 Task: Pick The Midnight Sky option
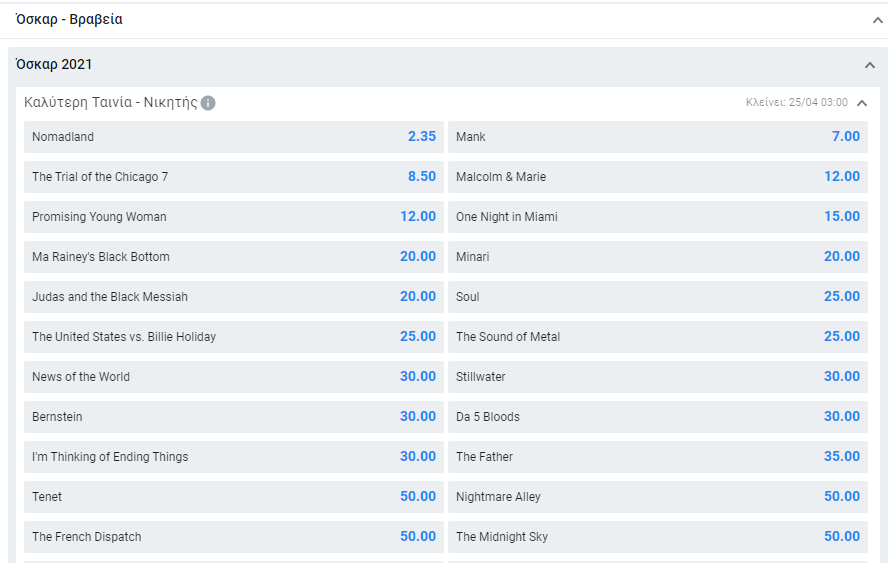(x=657, y=537)
